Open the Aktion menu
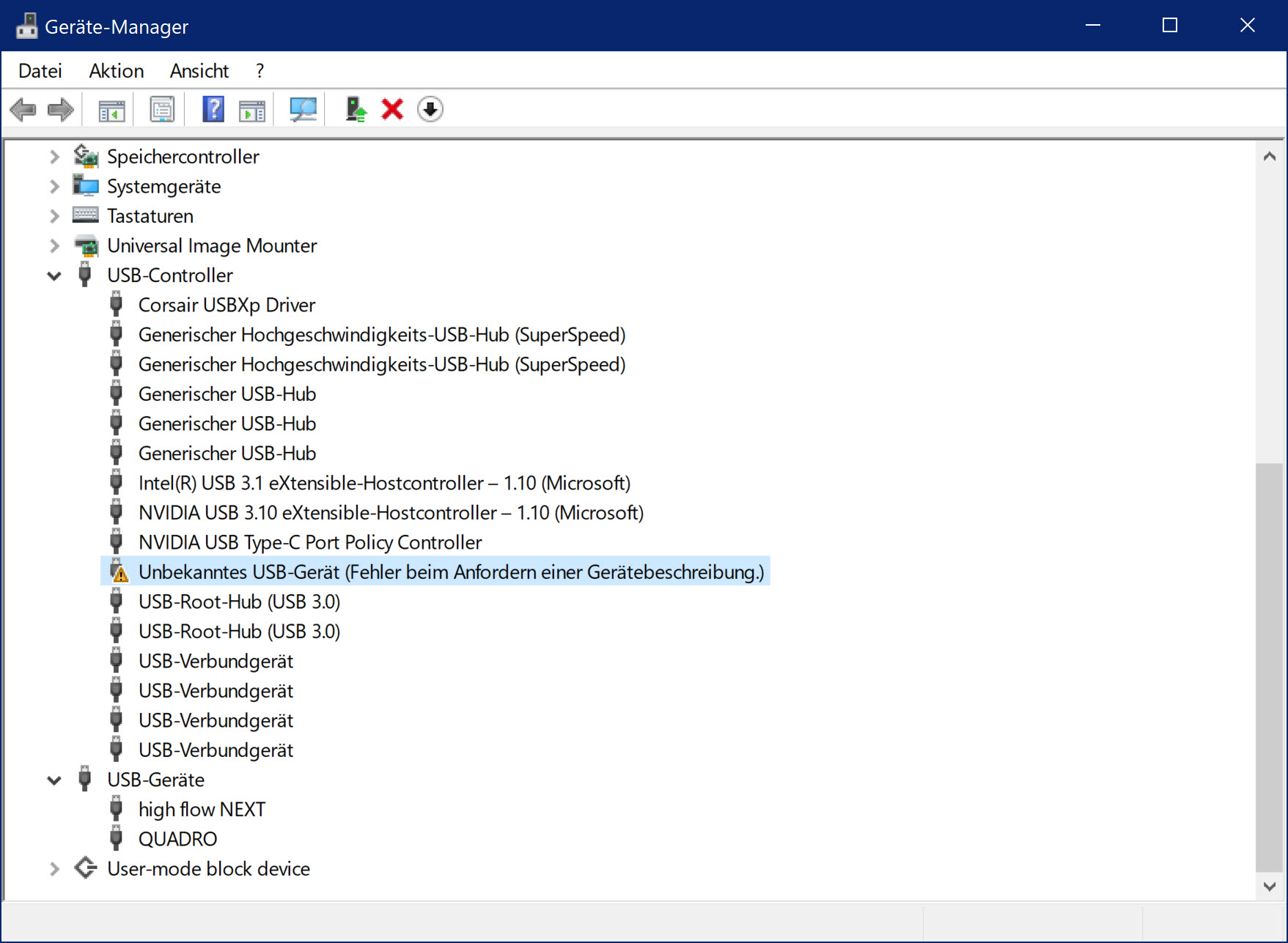 pyautogui.click(x=116, y=71)
